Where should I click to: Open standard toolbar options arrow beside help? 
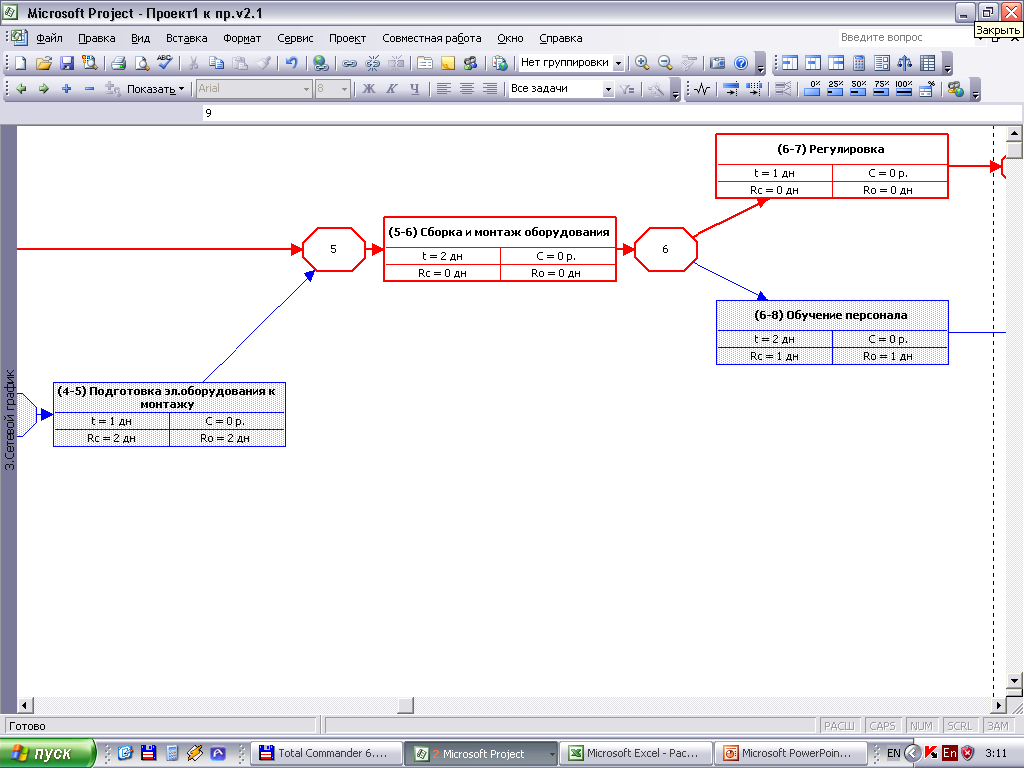[760, 63]
